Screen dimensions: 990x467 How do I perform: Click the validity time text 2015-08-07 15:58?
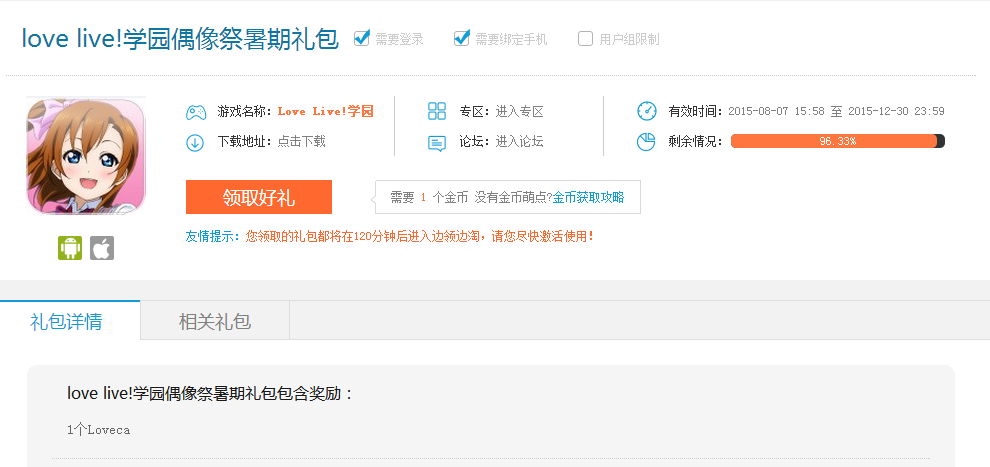pyautogui.click(x=777, y=112)
